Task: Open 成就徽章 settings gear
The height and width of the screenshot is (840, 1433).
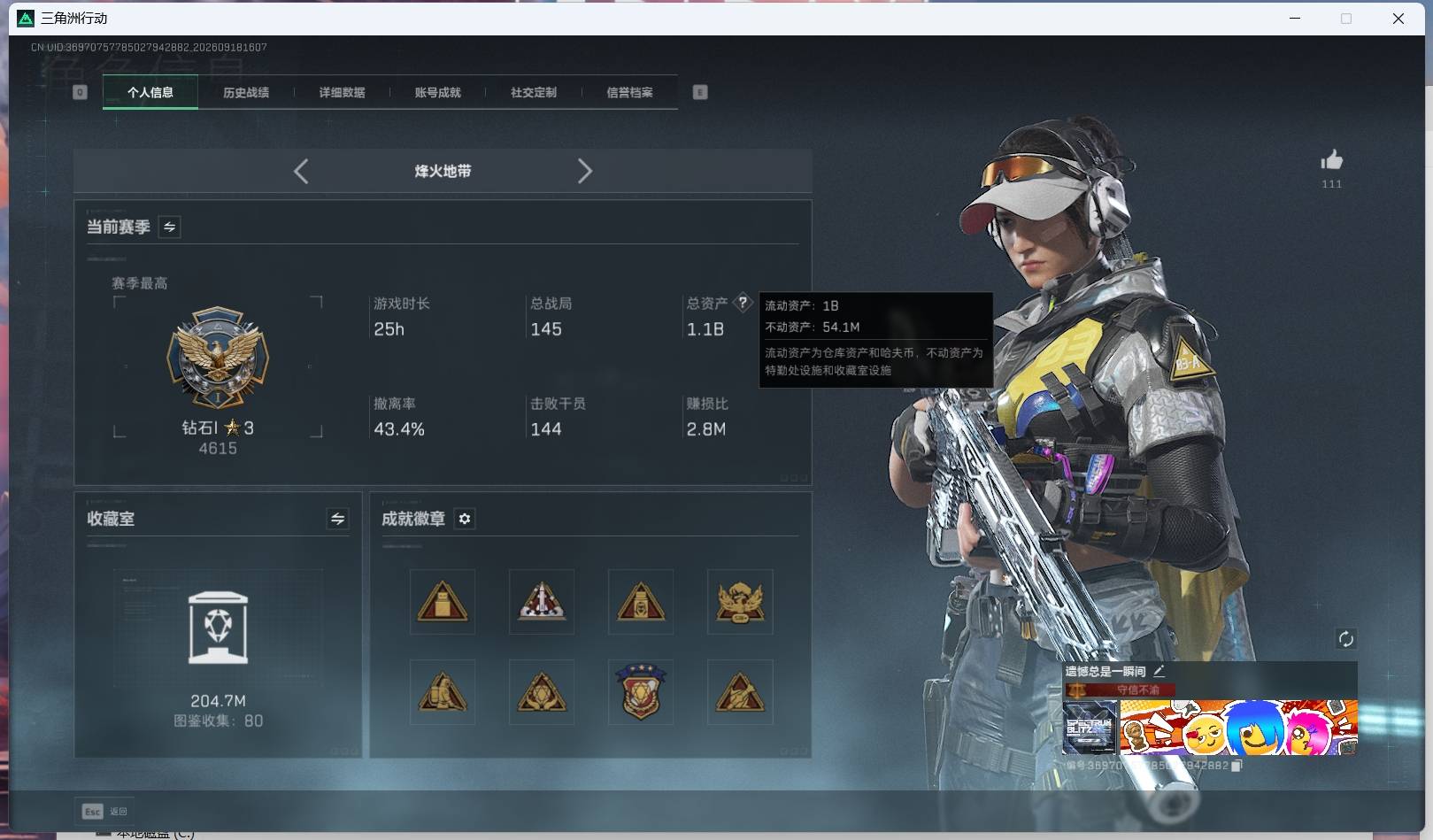Action: [x=465, y=519]
